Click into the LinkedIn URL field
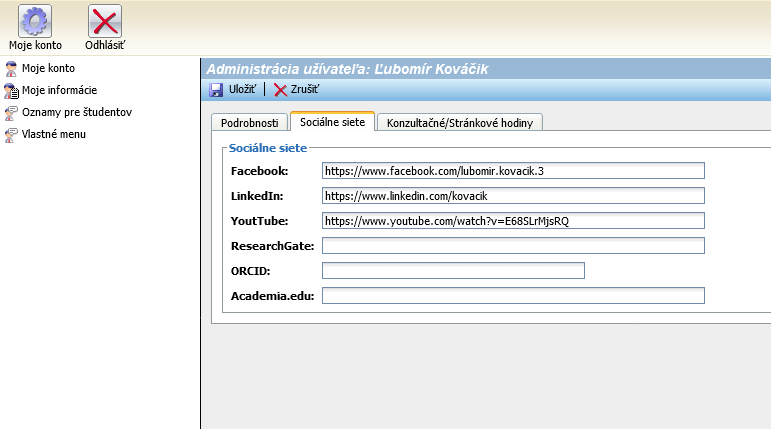Image resolution: width=771 pixels, height=429 pixels. pos(513,196)
